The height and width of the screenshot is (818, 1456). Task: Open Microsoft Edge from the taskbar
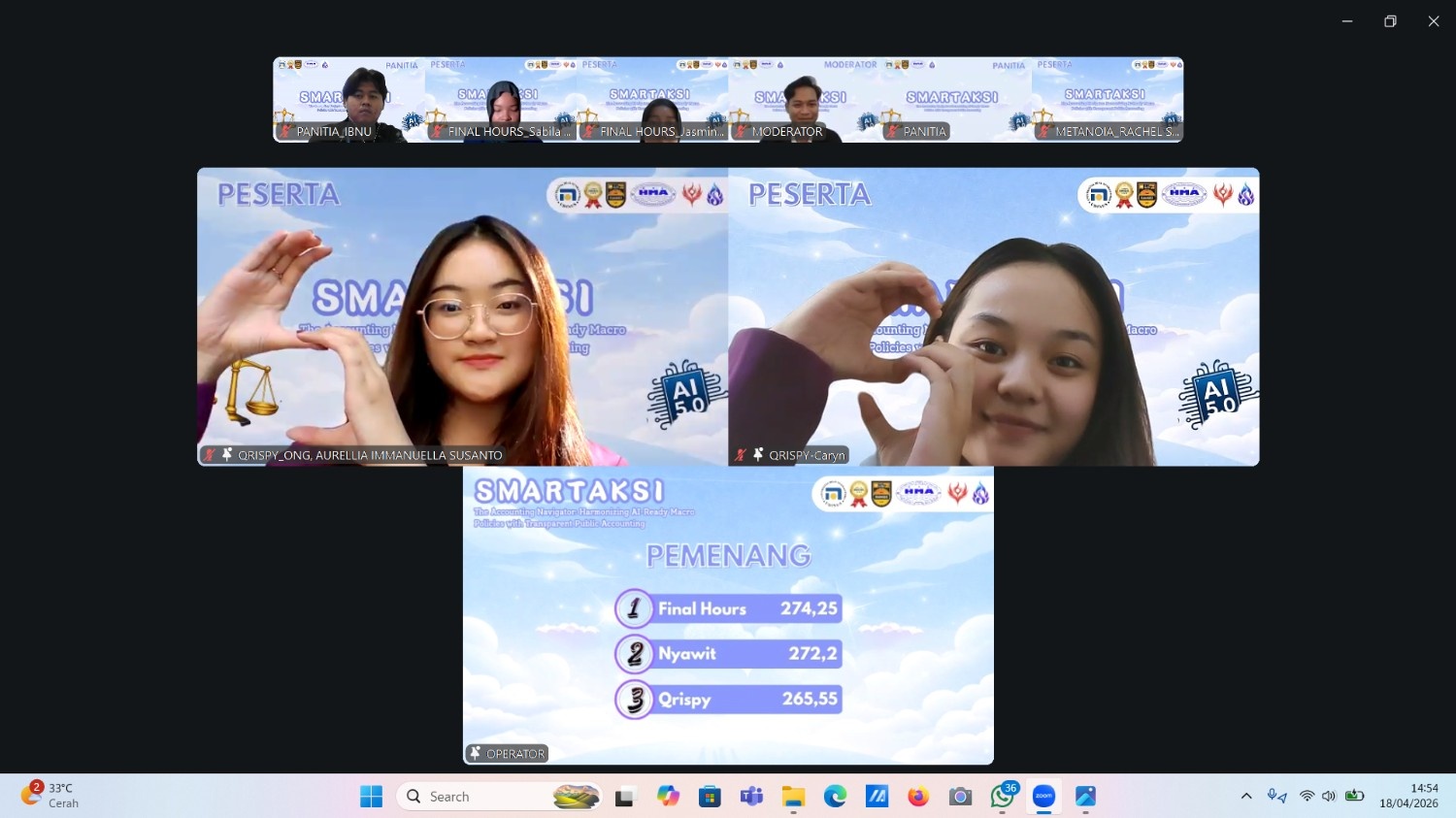[x=835, y=797]
